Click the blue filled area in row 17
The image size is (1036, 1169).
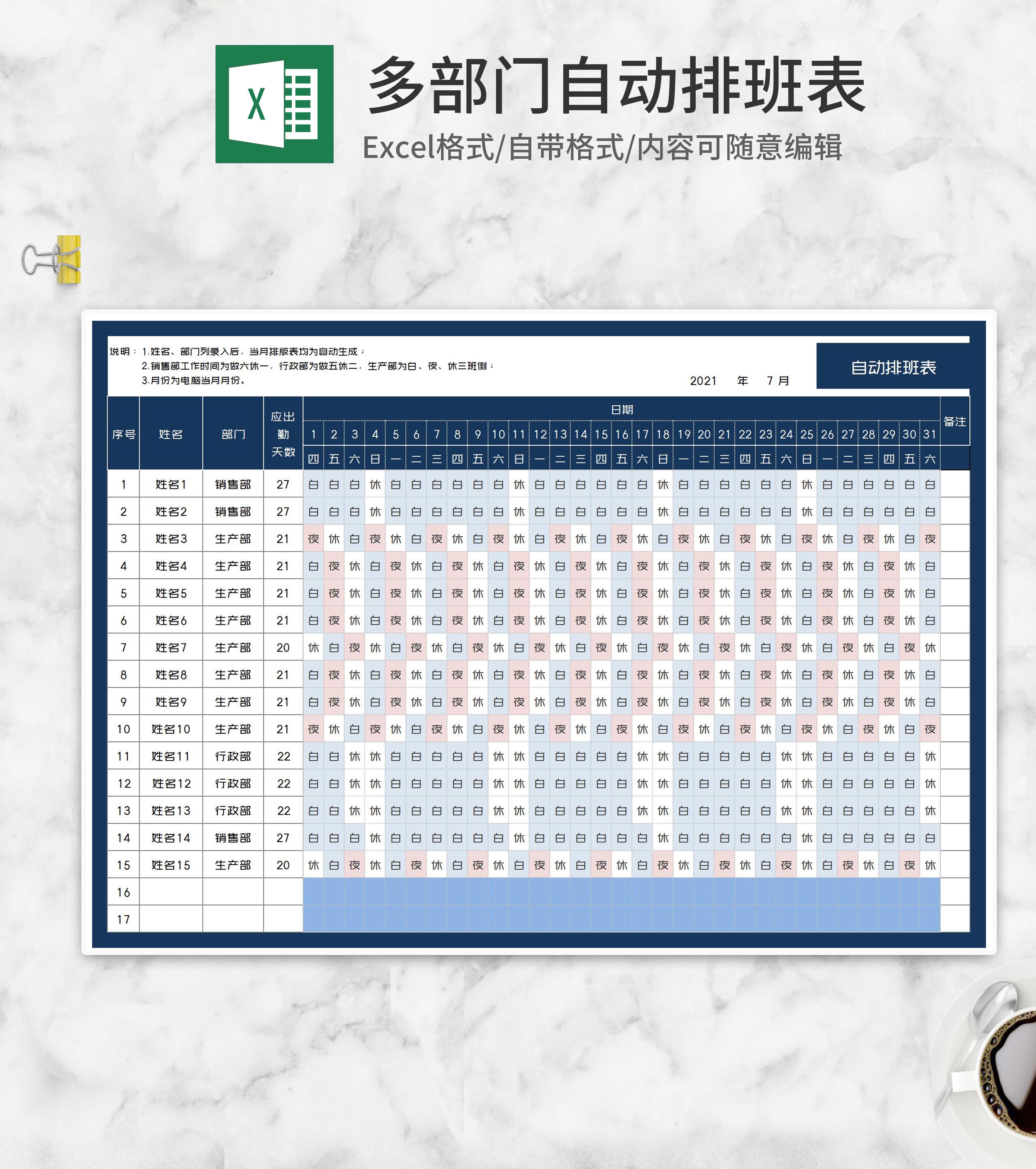(621, 919)
